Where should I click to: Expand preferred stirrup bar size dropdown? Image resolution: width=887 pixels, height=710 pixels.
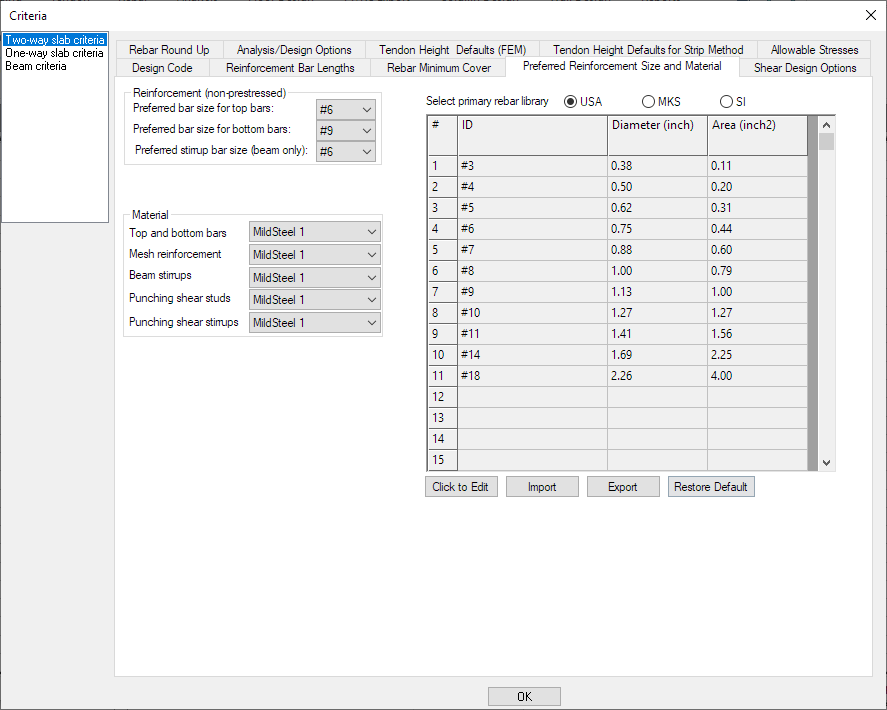[346, 151]
